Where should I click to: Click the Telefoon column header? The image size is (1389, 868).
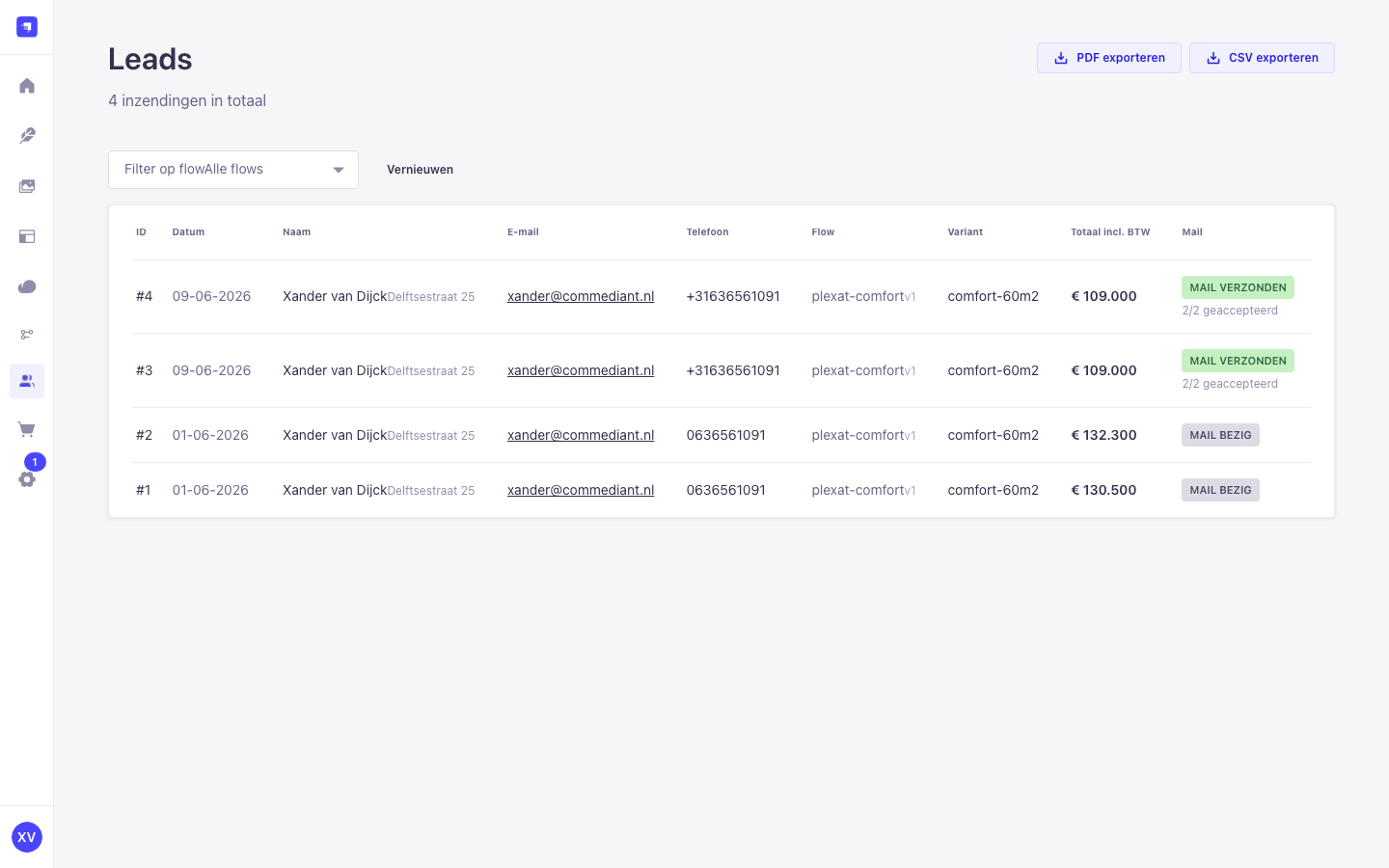tap(707, 232)
